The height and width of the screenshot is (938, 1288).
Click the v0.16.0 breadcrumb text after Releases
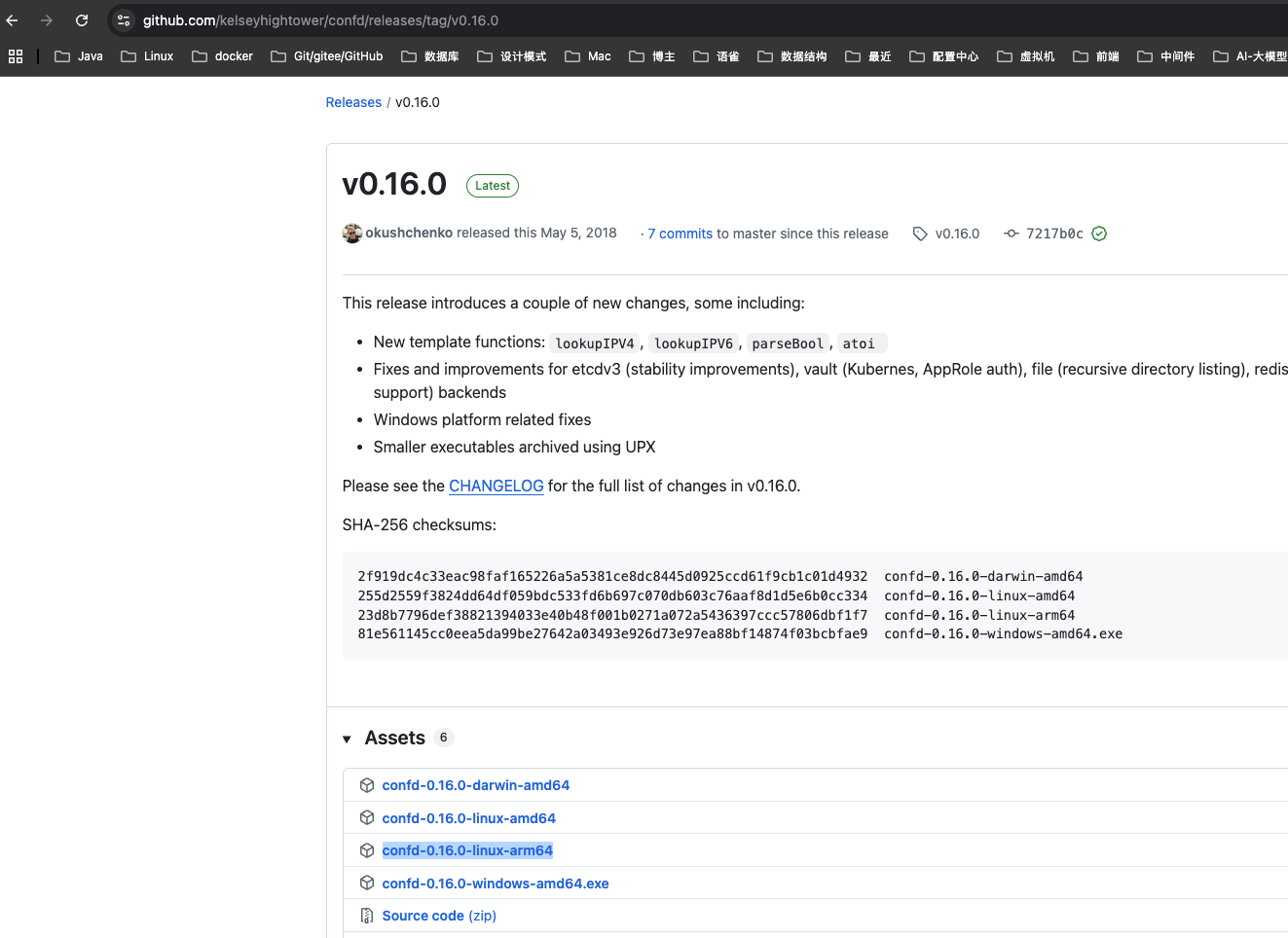pos(418,102)
